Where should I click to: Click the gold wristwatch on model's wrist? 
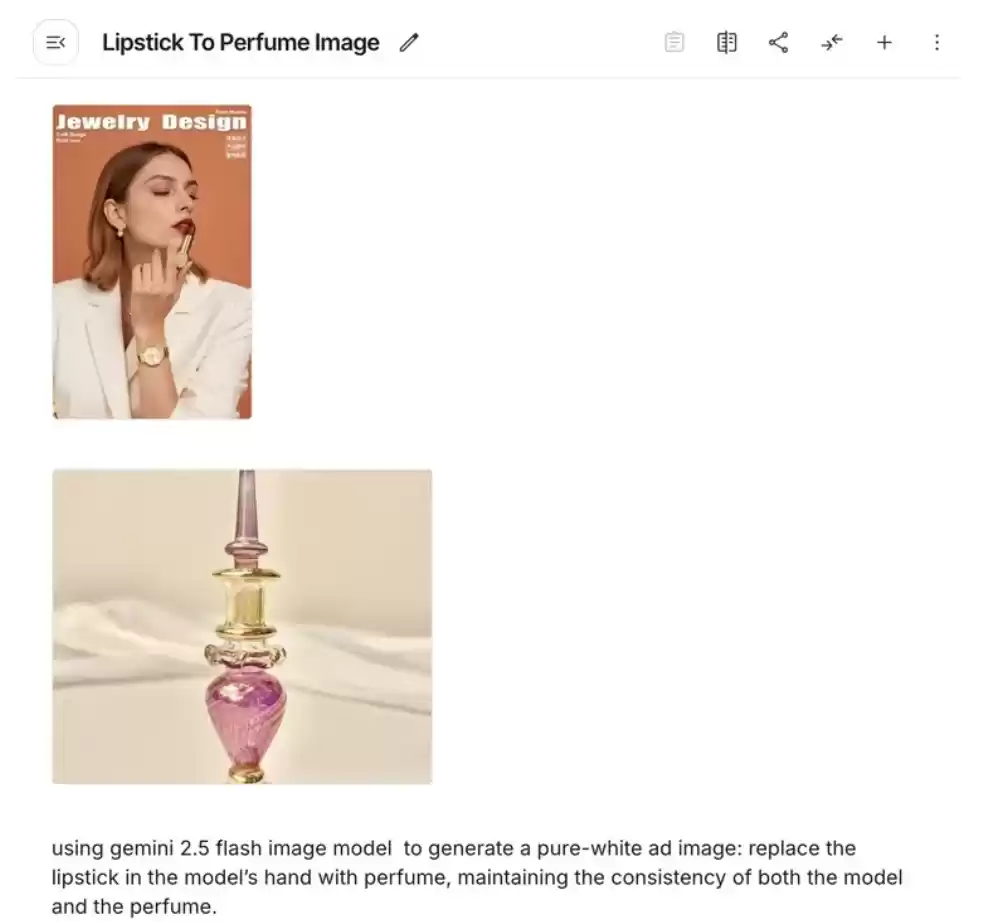coord(152,355)
